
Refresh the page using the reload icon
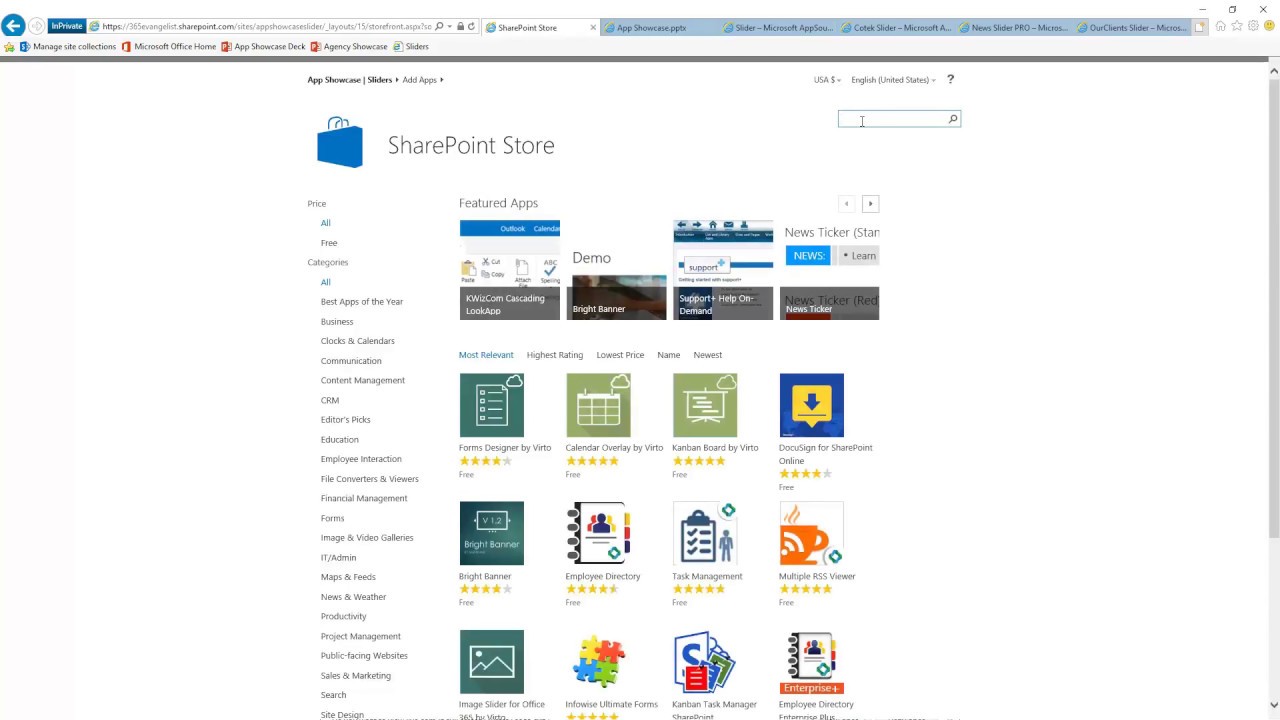click(471, 27)
